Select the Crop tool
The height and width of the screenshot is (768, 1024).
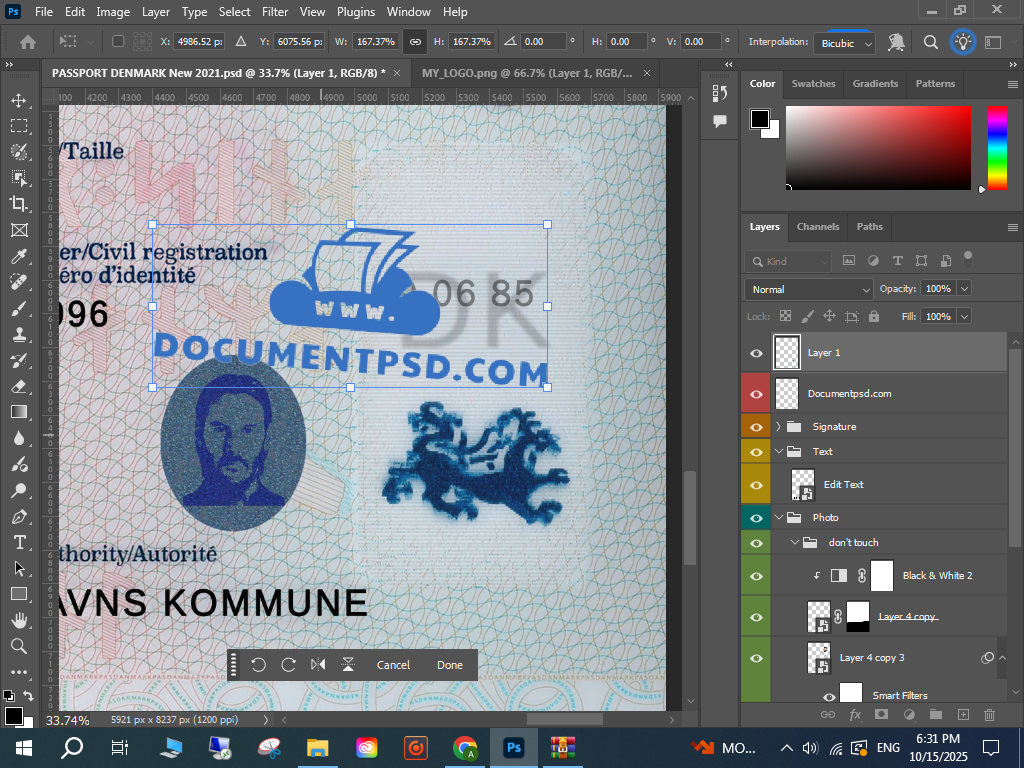18,204
